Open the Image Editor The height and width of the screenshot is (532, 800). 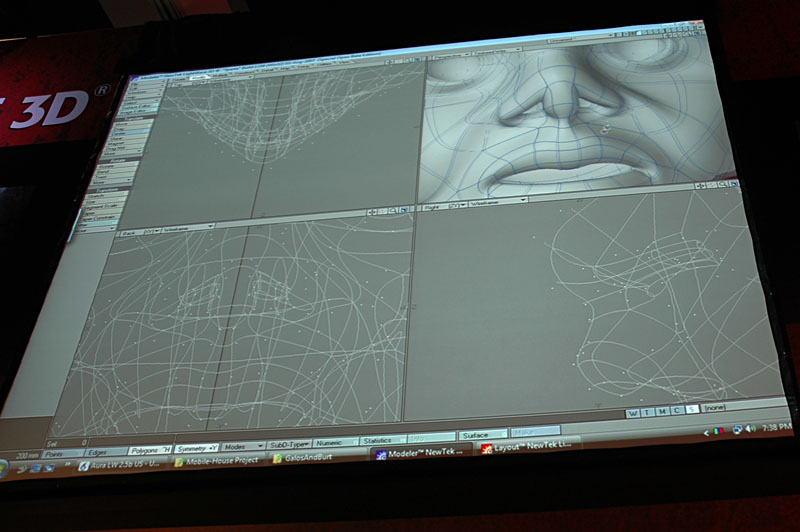[x=138, y=111]
